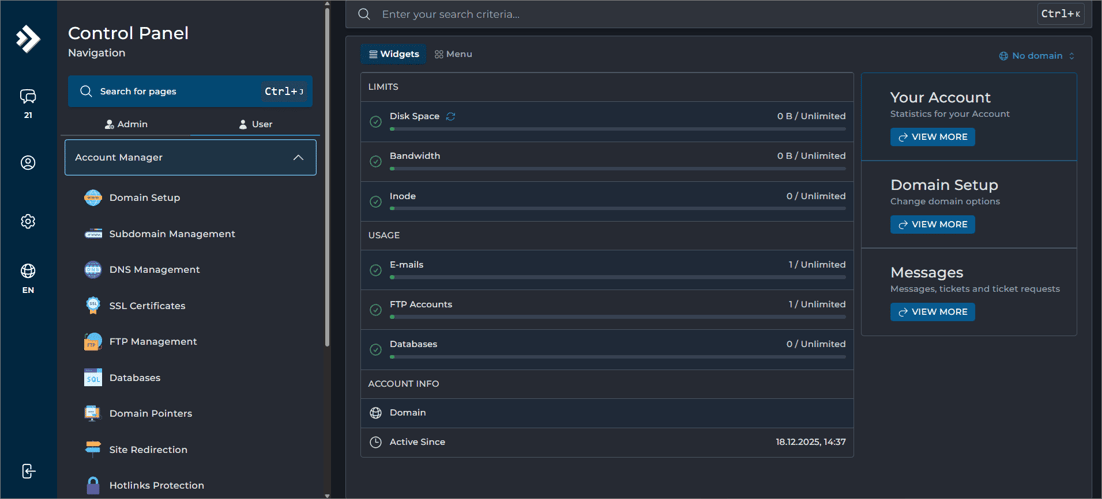Click the globe language icon
1102x499 pixels.
click(28, 271)
